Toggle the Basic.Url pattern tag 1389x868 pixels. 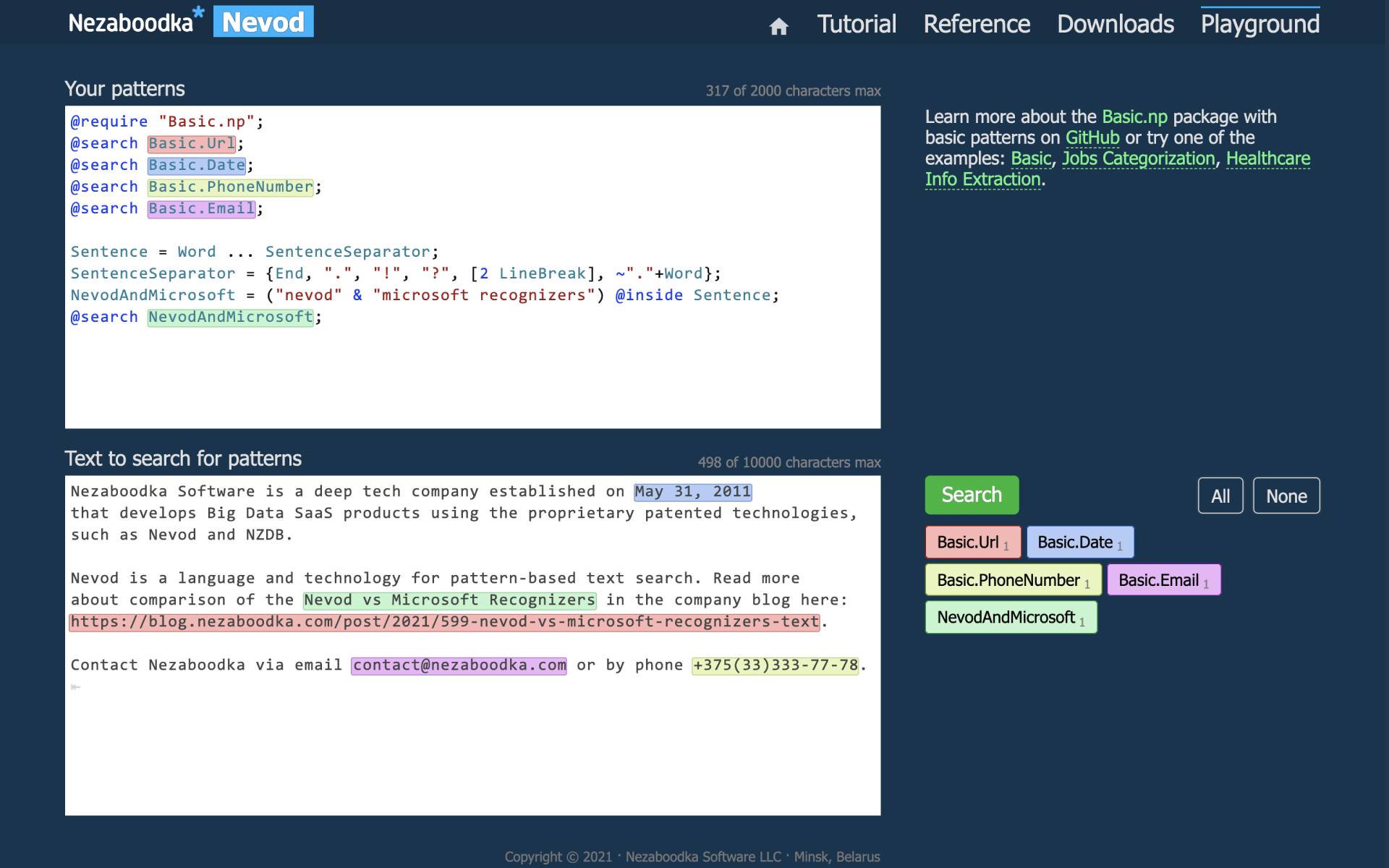(x=972, y=542)
